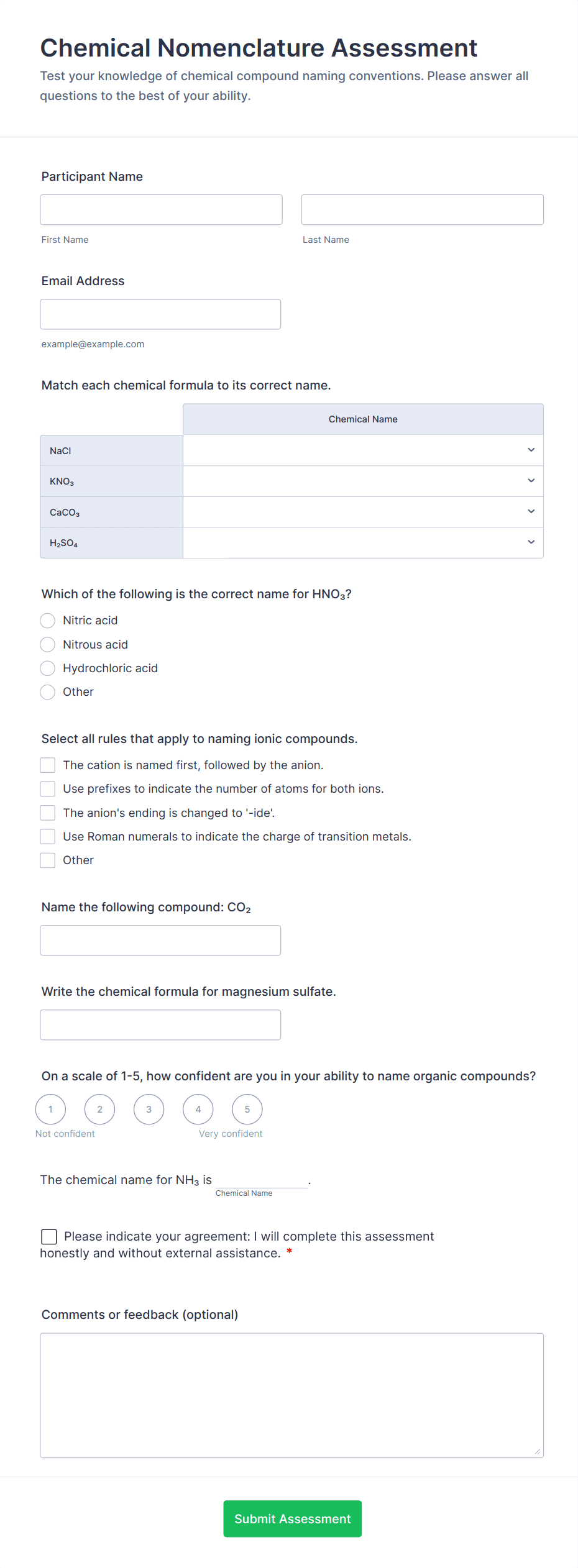Image resolution: width=578 pixels, height=1568 pixels.
Task: Choose Very confident rating of 5
Action: [247, 1109]
